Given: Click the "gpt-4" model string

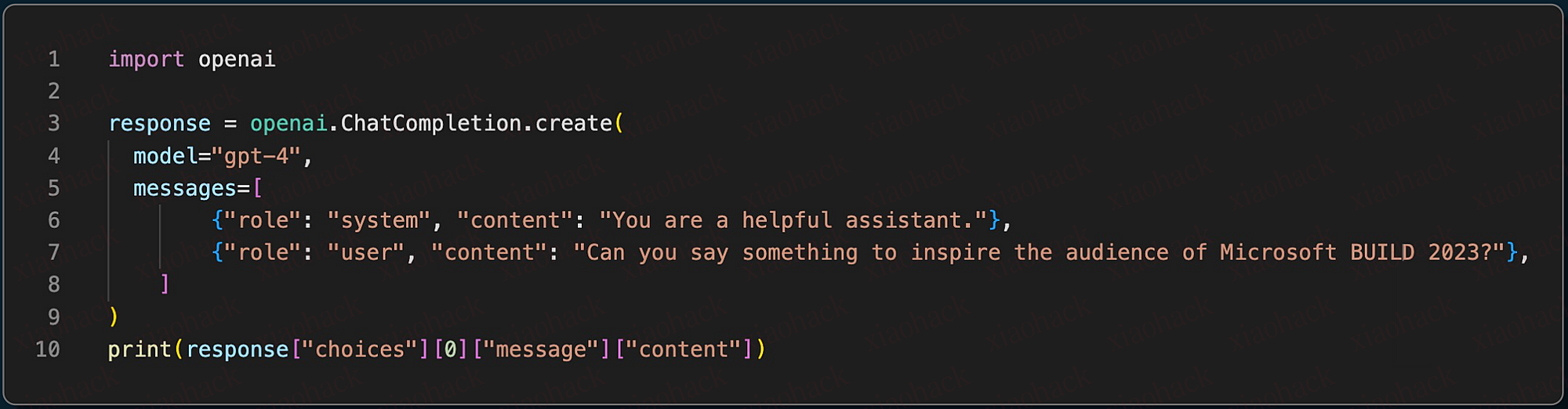Looking at the screenshot, I should pos(256,157).
